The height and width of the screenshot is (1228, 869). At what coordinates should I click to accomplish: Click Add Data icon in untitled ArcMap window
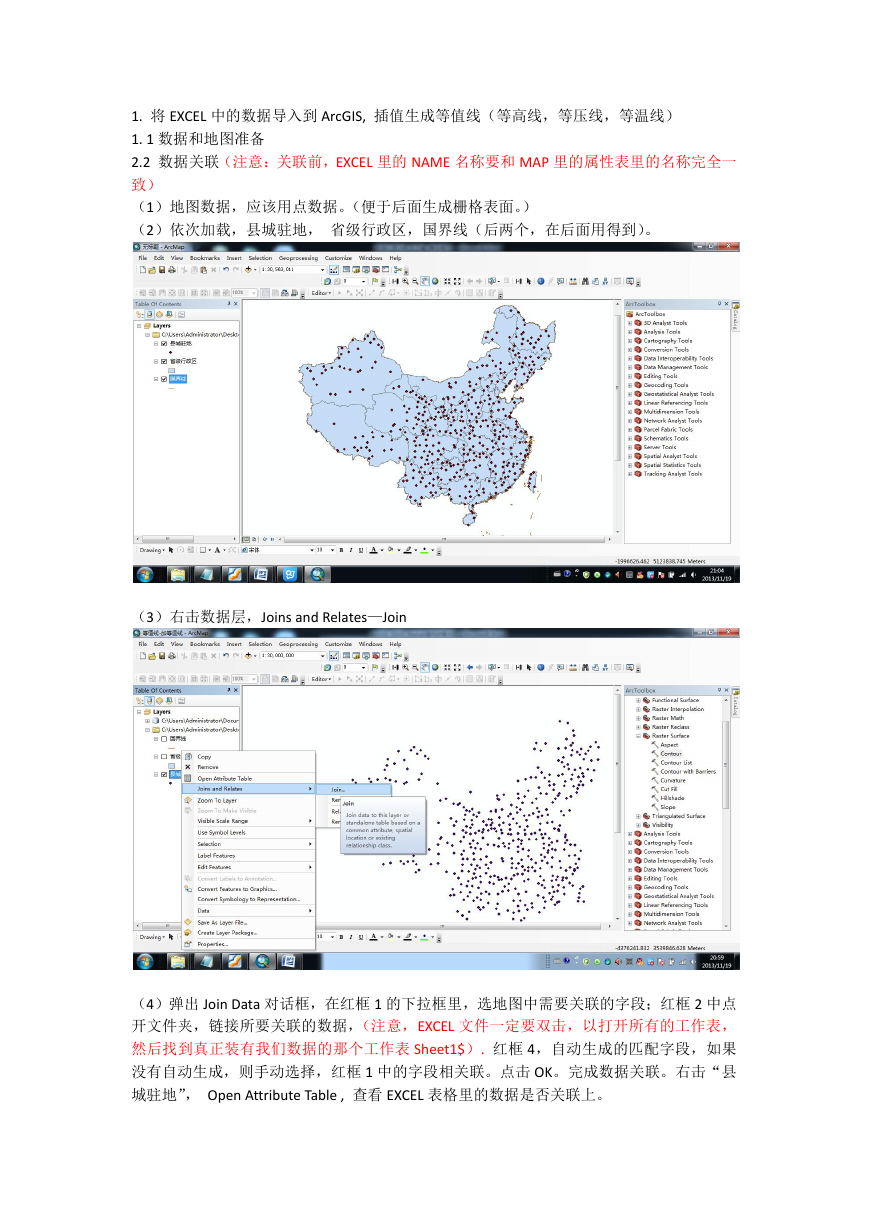[x=247, y=270]
